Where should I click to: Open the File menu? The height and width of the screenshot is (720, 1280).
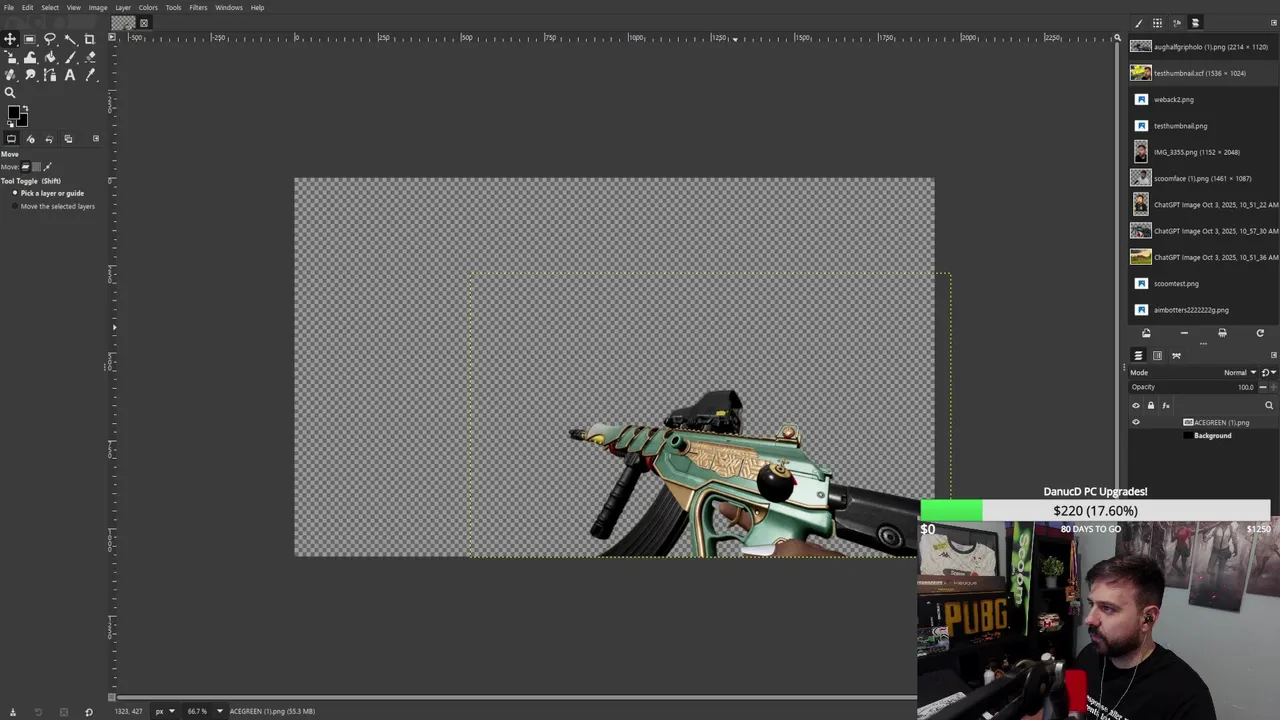coord(9,7)
